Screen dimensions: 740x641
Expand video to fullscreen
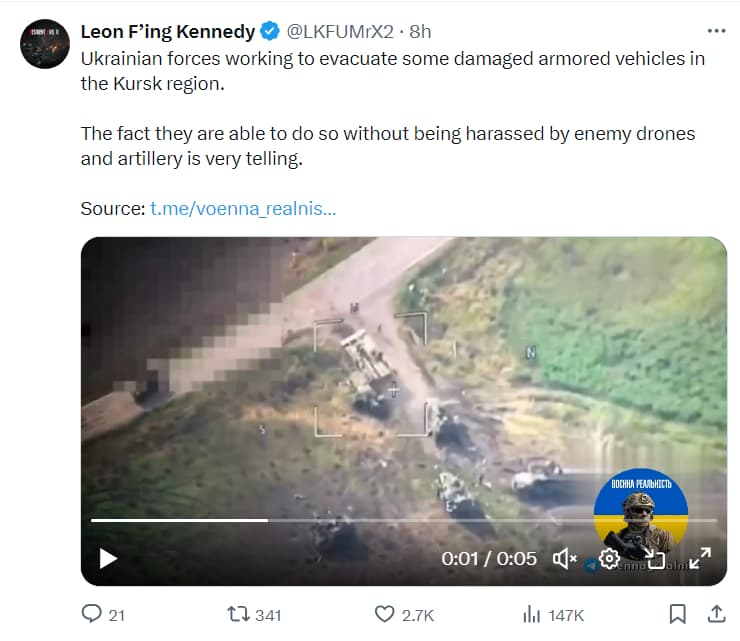click(700, 559)
